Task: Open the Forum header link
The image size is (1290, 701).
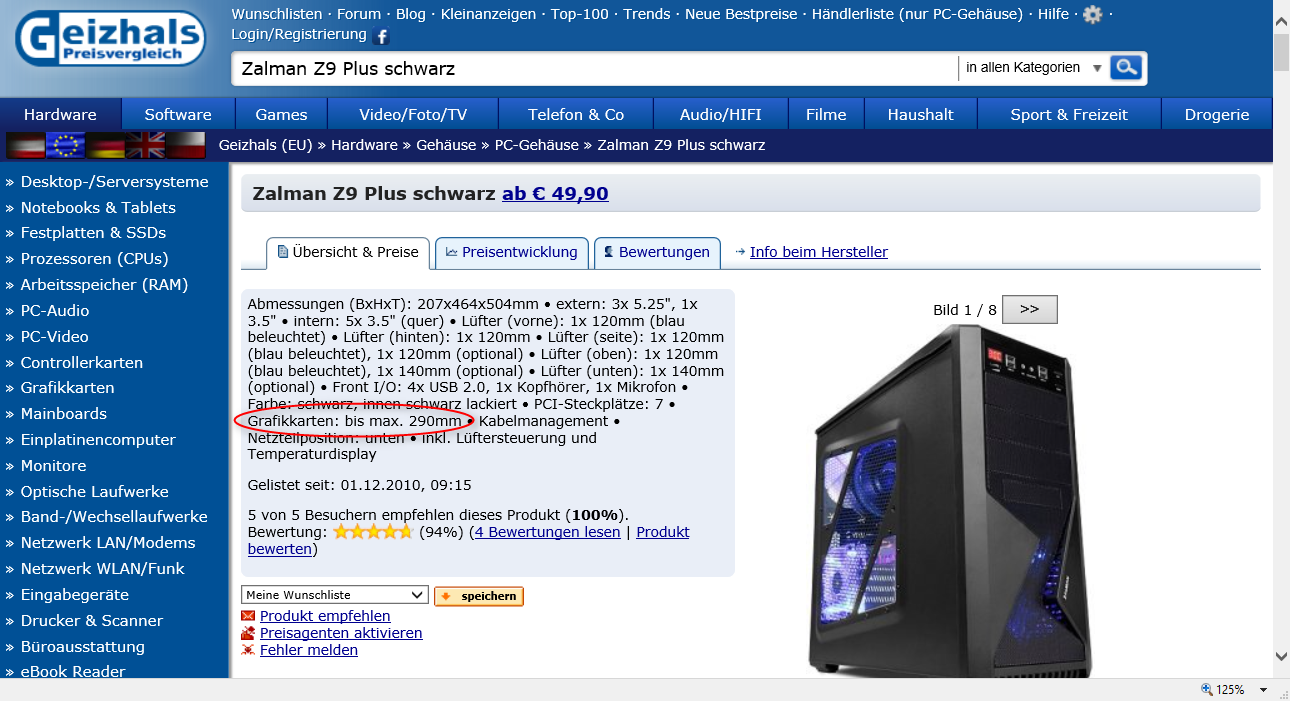Action: pos(359,14)
